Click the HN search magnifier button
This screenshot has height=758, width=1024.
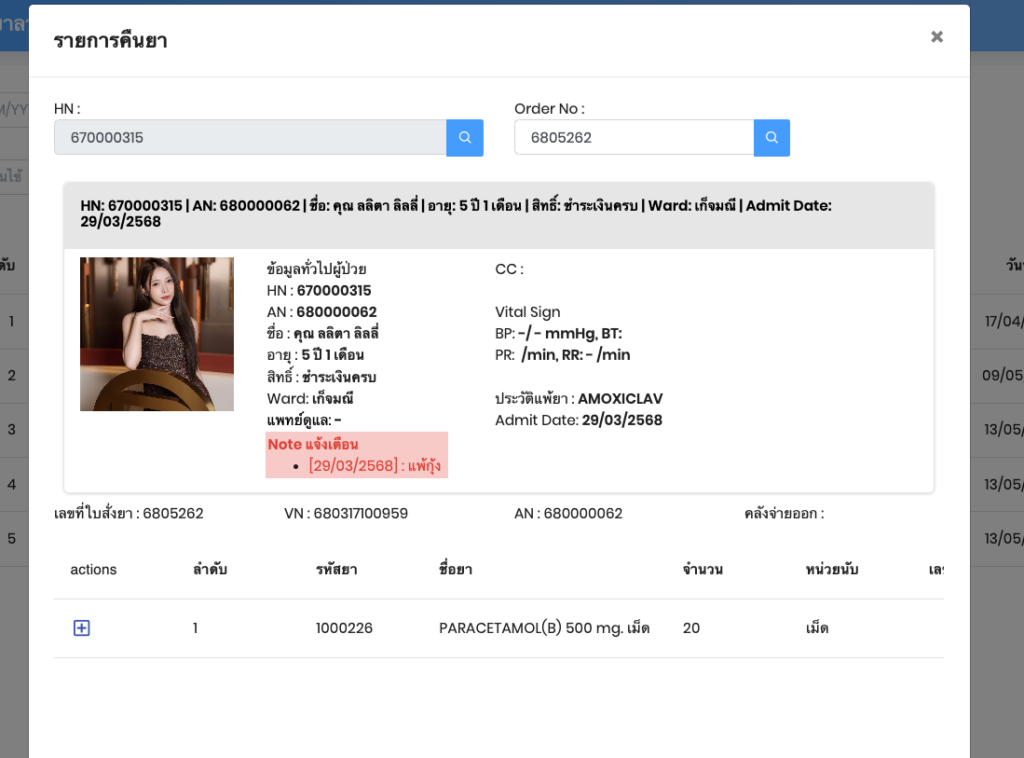(x=465, y=138)
